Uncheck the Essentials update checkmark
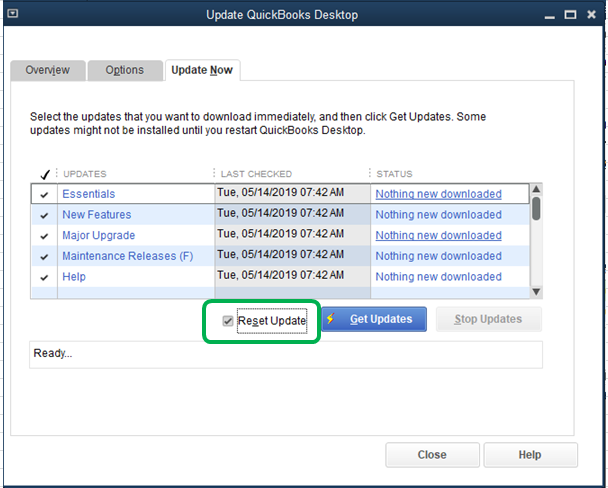Screen dimensions: 608x488 point(44,194)
